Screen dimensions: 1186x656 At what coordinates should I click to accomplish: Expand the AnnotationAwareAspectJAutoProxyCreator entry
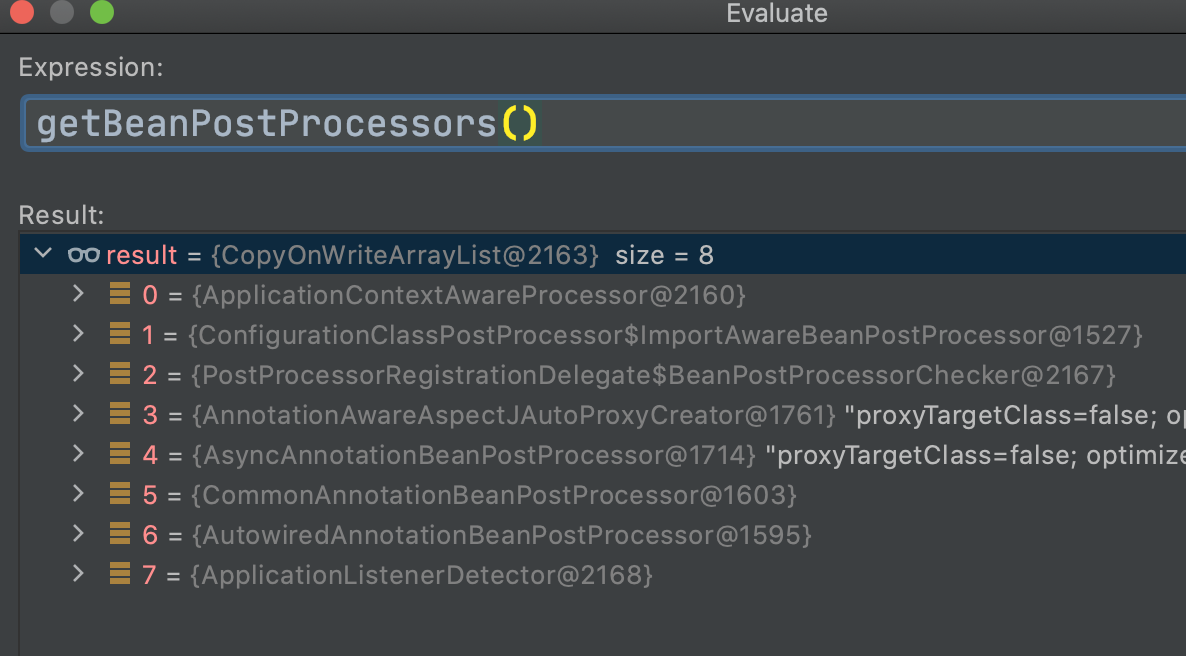coord(78,414)
